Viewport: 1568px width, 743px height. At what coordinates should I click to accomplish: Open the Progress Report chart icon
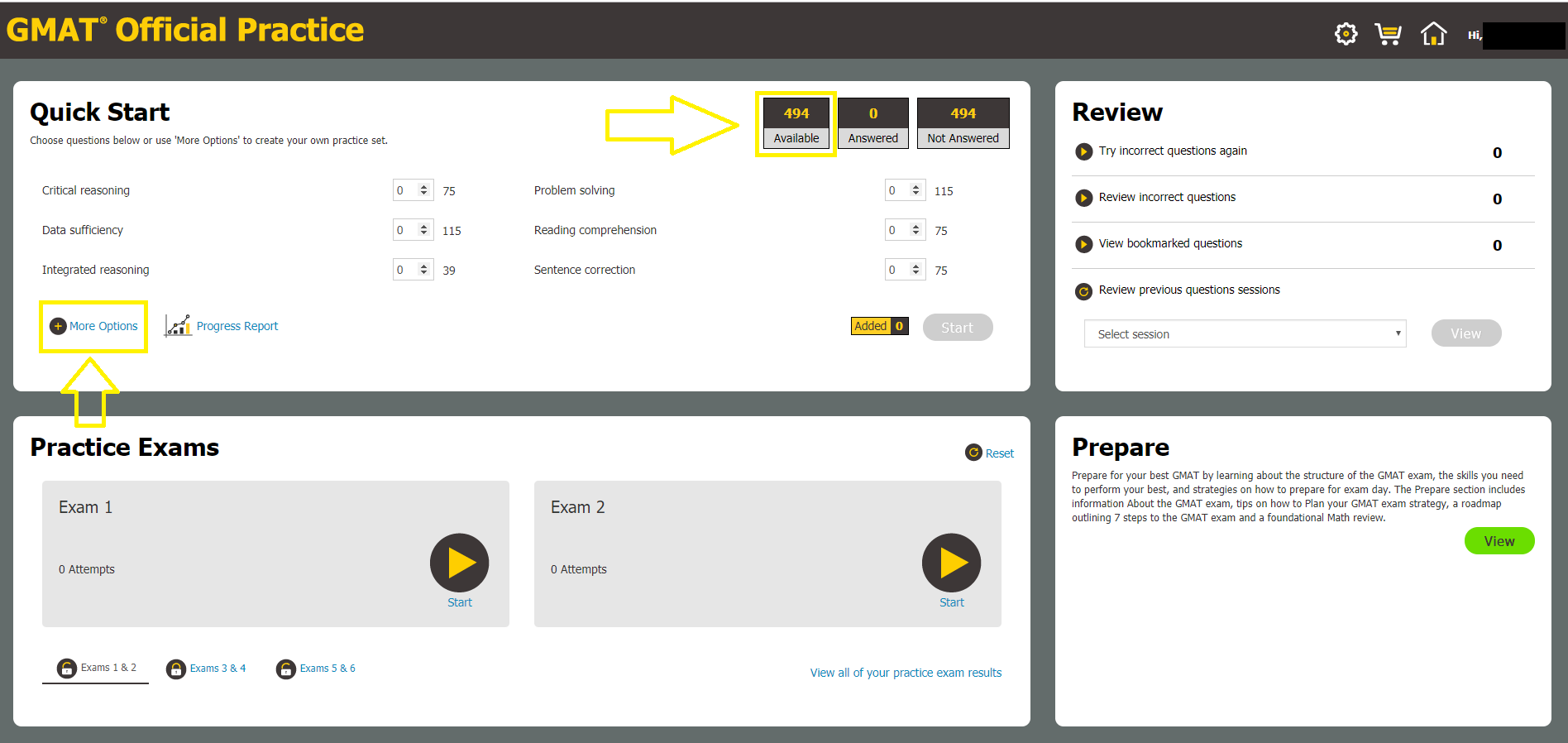[178, 325]
